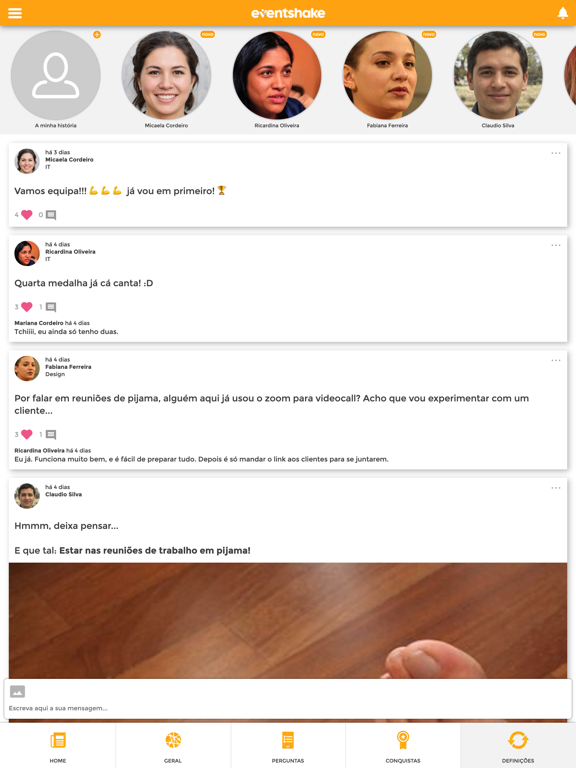Image resolution: width=576 pixels, height=768 pixels.
Task: Open the notifications bell
Action: click(x=563, y=13)
